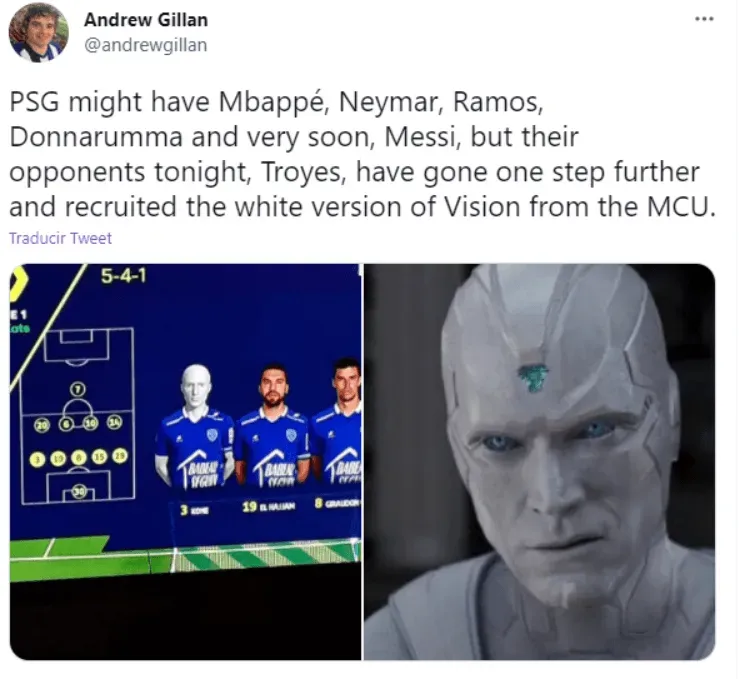Open the white Vision image
The height and width of the screenshot is (679, 740).
(539, 462)
